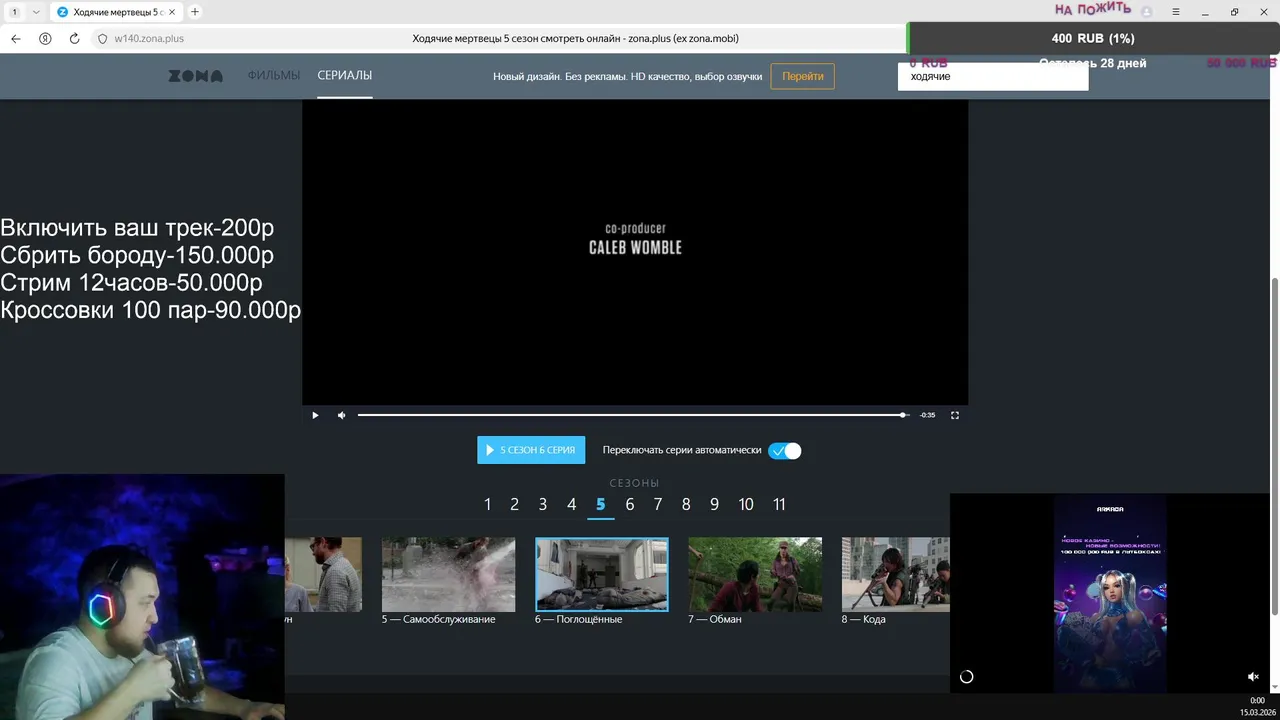Click the remaining time -0:35 label
The image size is (1280, 720).
point(928,415)
